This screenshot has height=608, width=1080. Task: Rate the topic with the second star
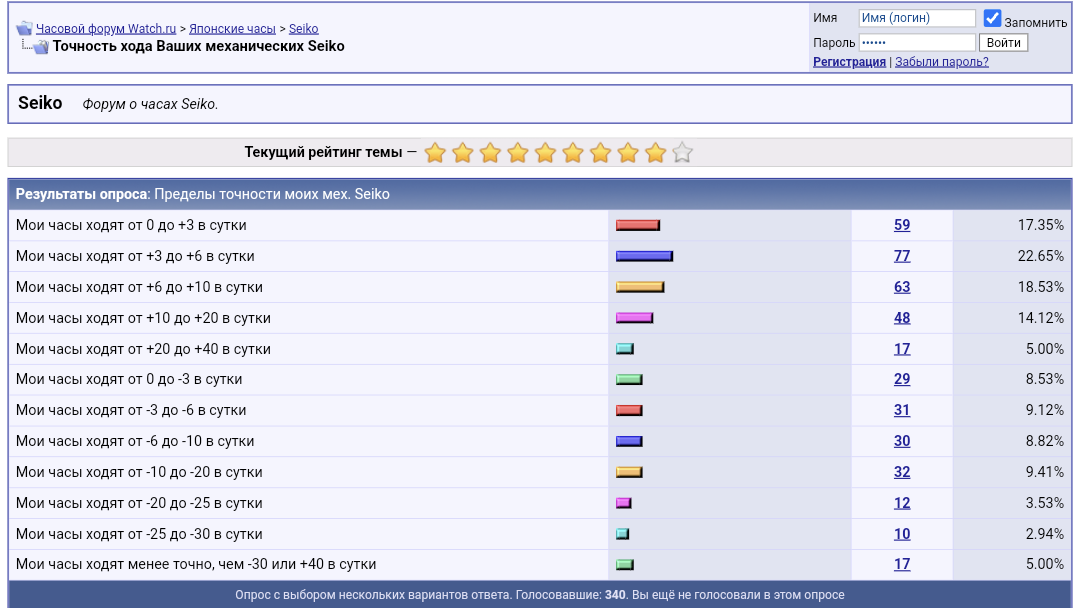(x=463, y=152)
